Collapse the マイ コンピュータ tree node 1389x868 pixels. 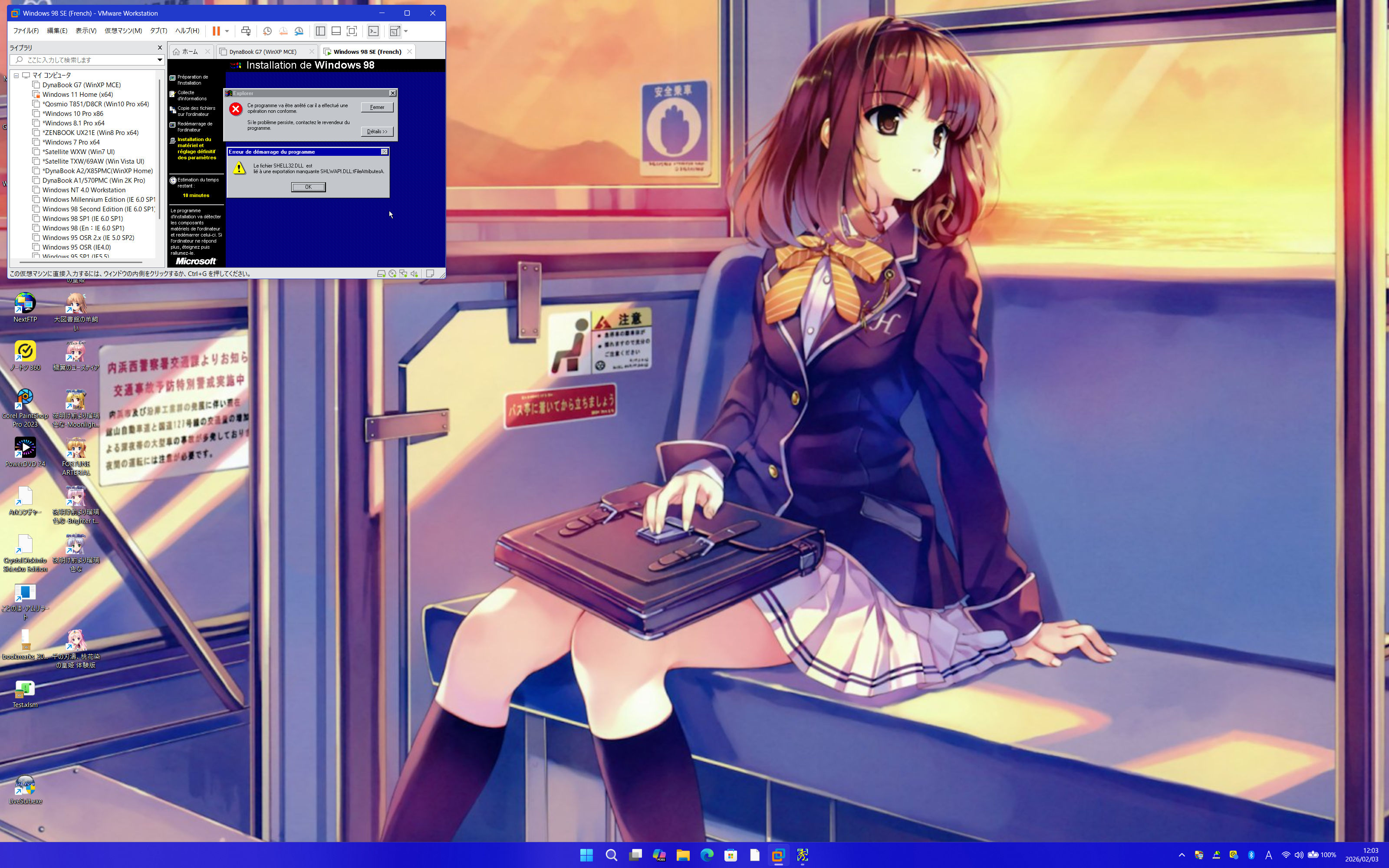(x=16, y=75)
